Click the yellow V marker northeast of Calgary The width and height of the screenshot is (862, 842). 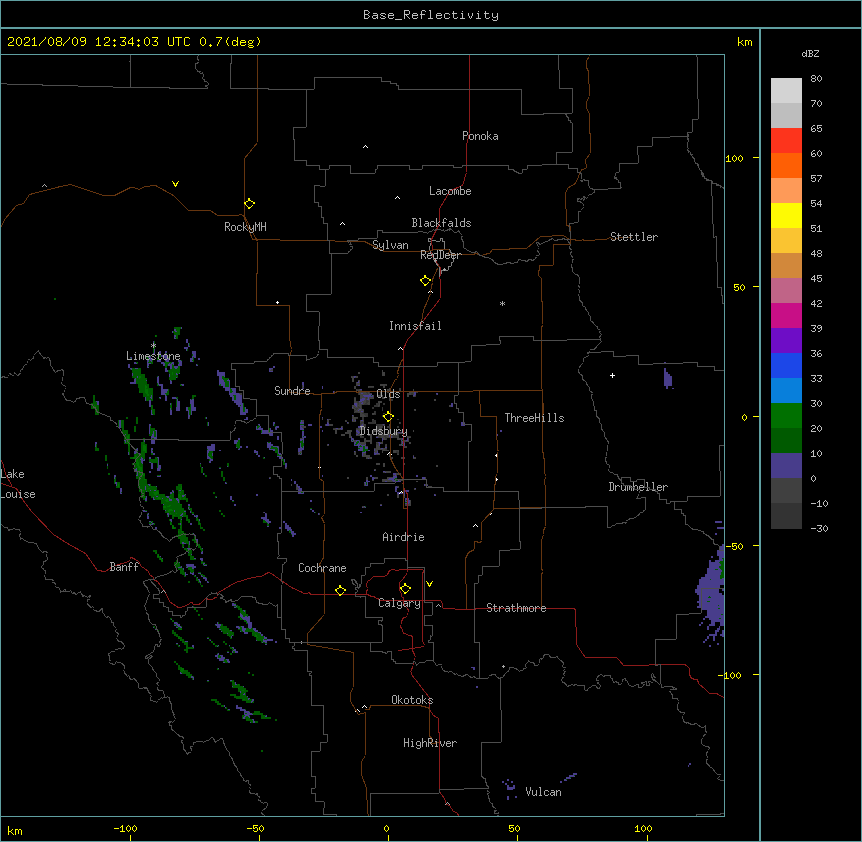(x=429, y=584)
